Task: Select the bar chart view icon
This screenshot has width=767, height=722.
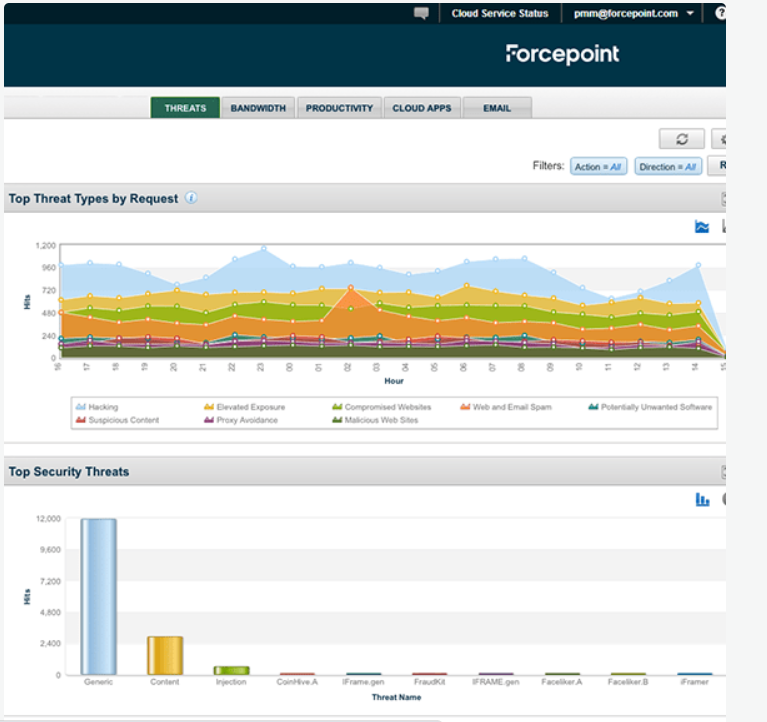Action: click(x=702, y=499)
